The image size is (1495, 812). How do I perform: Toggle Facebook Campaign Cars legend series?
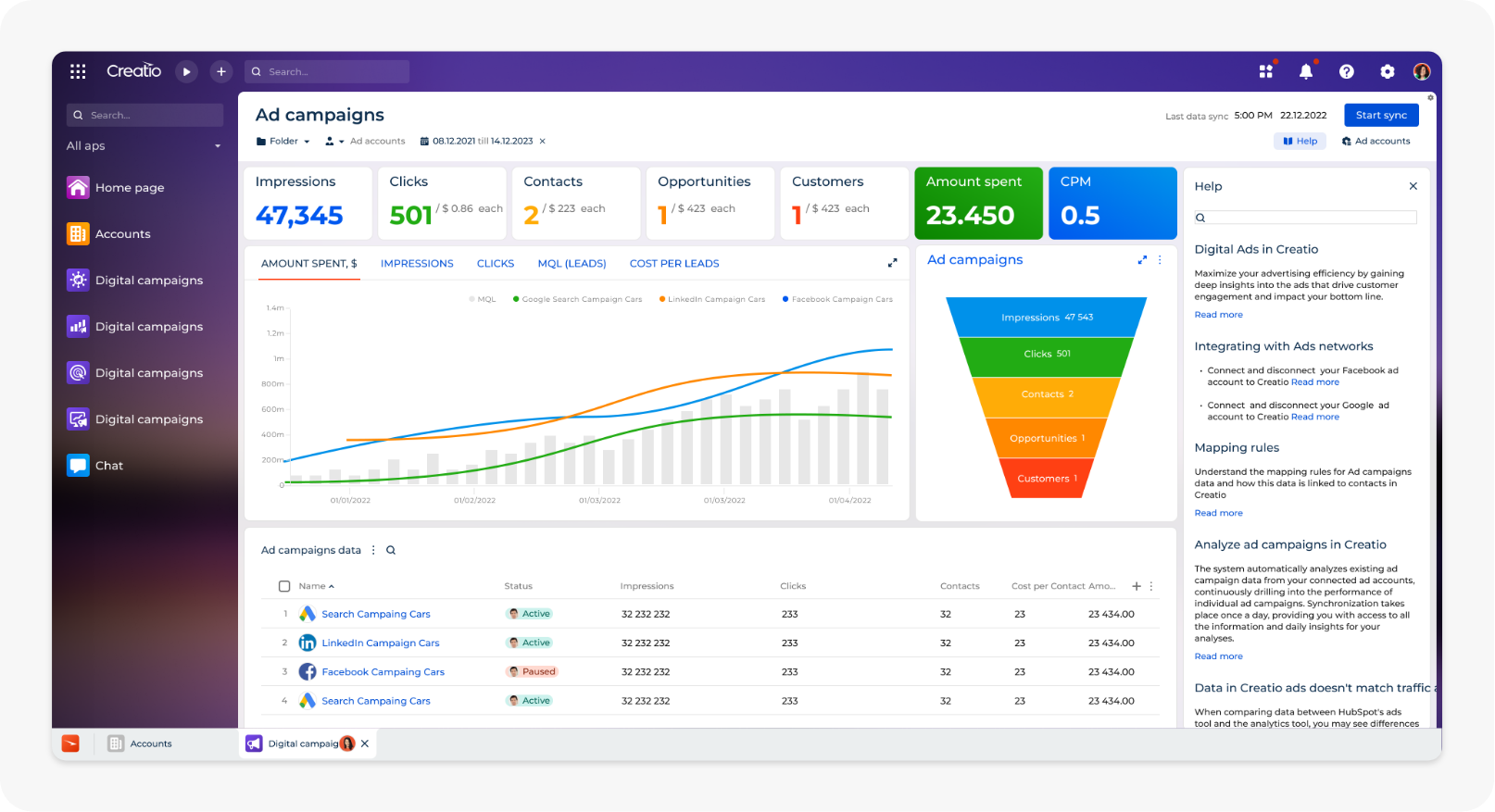click(837, 299)
